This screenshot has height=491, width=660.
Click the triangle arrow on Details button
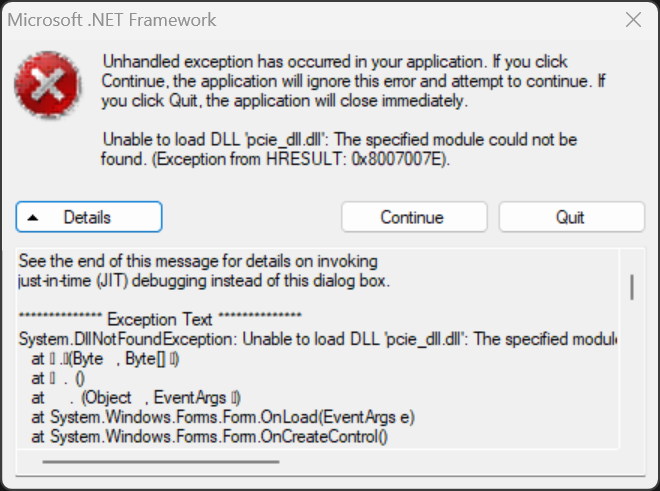(x=33, y=217)
